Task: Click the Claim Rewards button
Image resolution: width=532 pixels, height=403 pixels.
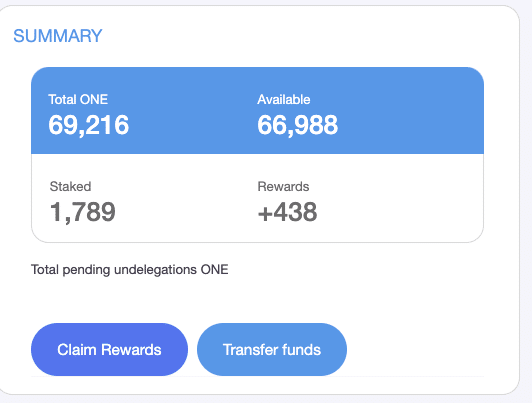Action: [x=109, y=349]
